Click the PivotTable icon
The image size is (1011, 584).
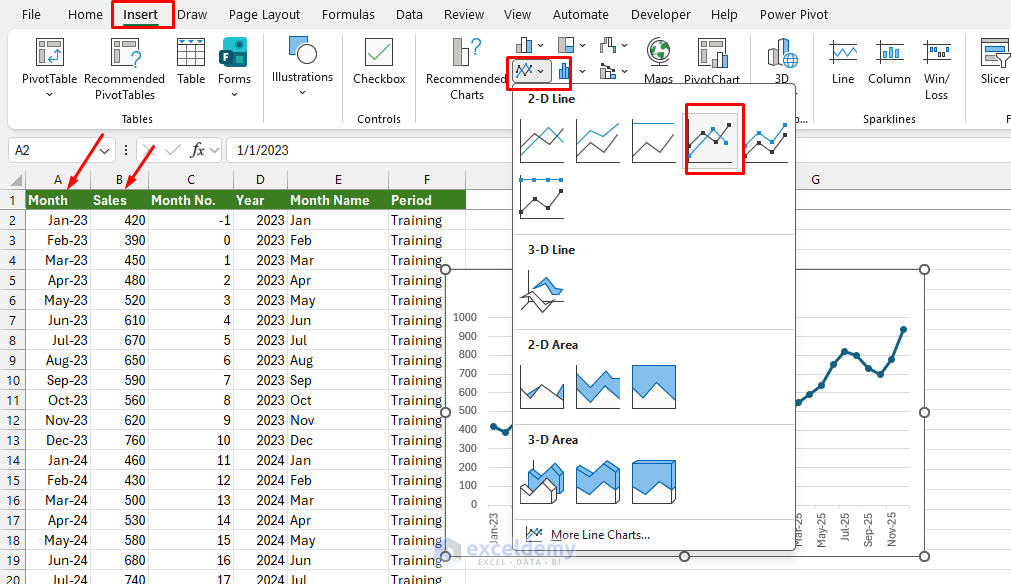pyautogui.click(x=50, y=53)
